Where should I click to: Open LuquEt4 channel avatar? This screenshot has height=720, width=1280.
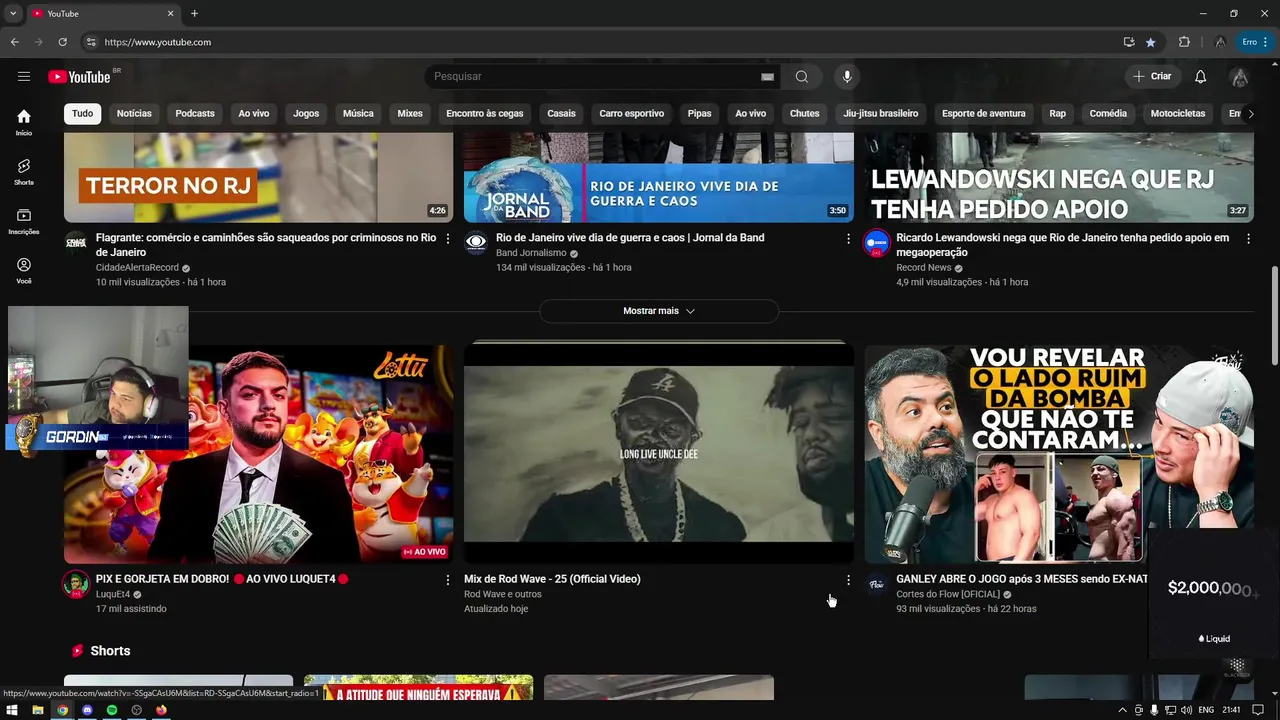(x=76, y=584)
